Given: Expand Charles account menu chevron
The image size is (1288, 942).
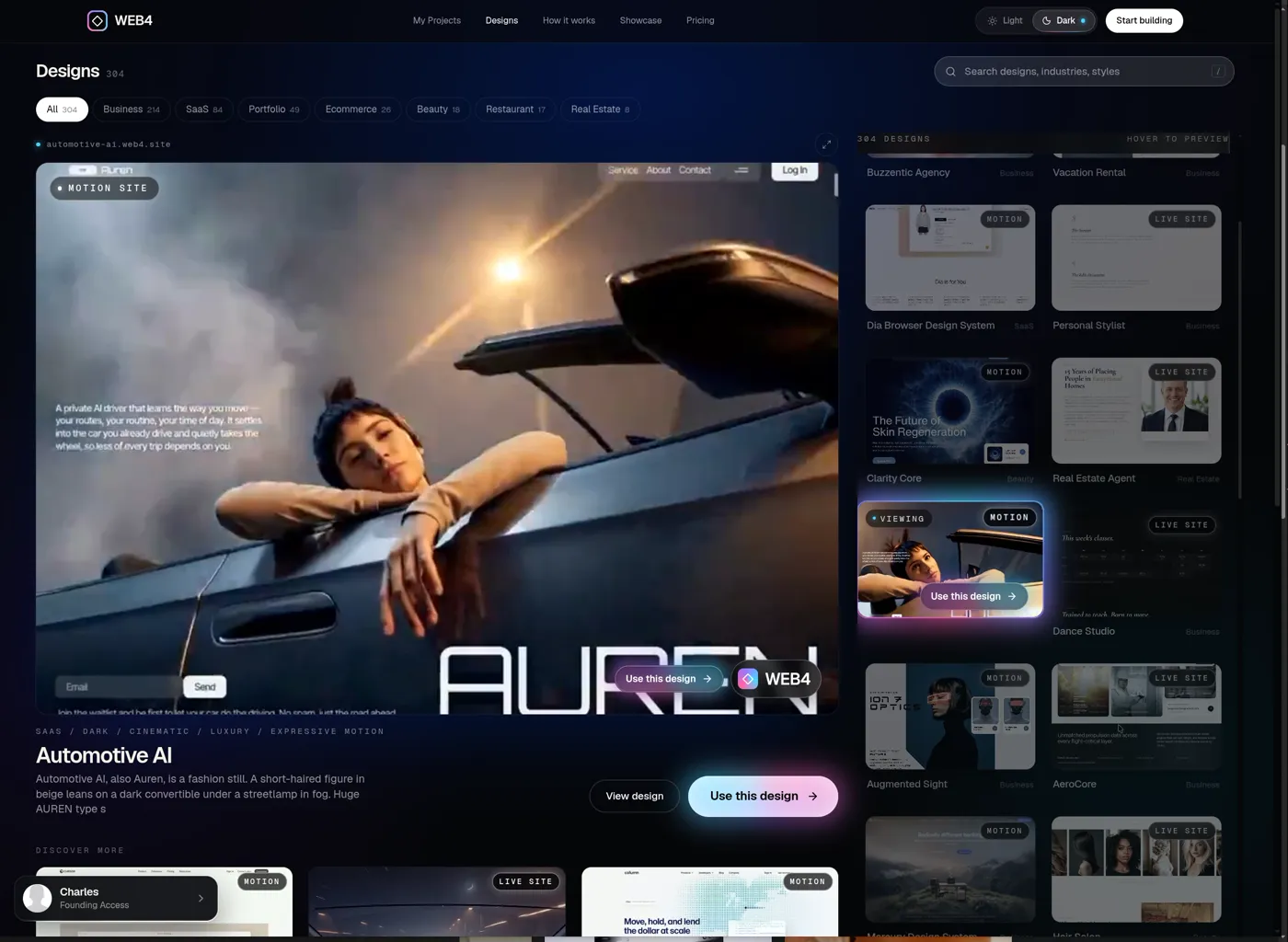Looking at the screenshot, I should [x=201, y=899].
